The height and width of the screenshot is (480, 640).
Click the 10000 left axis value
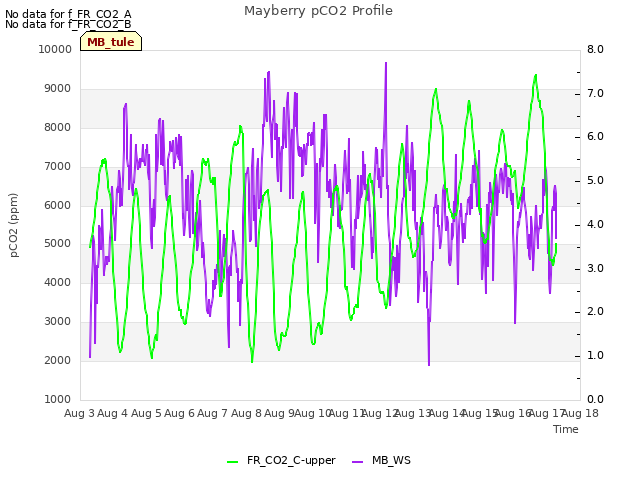(55, 49)
